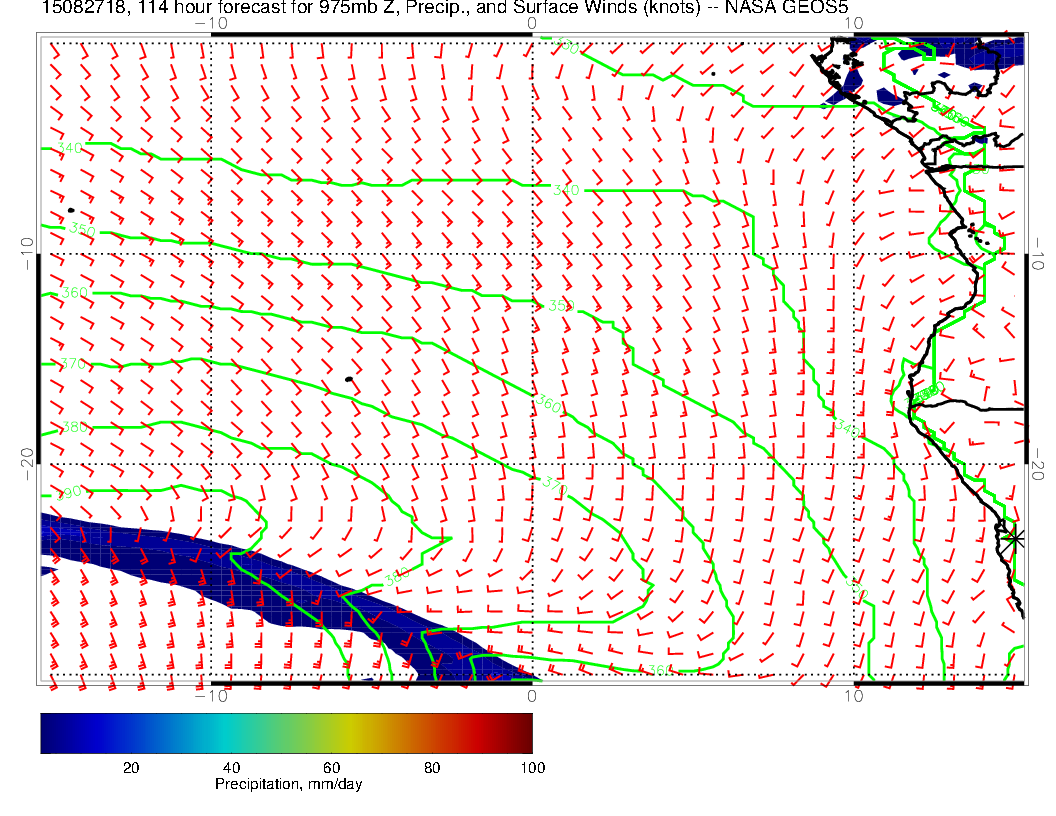Click the 330 contour label near top
The height and width of the screenshot is (816, 1056).
(567, 47)
